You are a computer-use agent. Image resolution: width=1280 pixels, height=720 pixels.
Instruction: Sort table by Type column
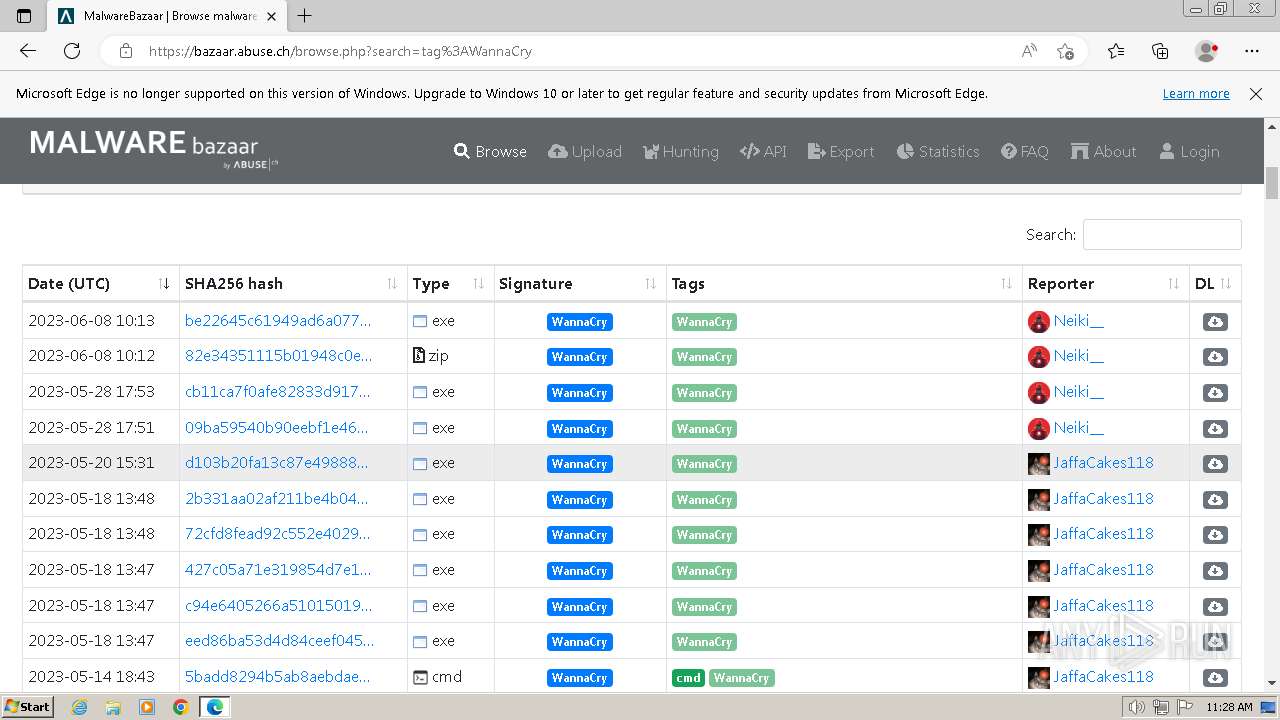[x=450, y=284]
